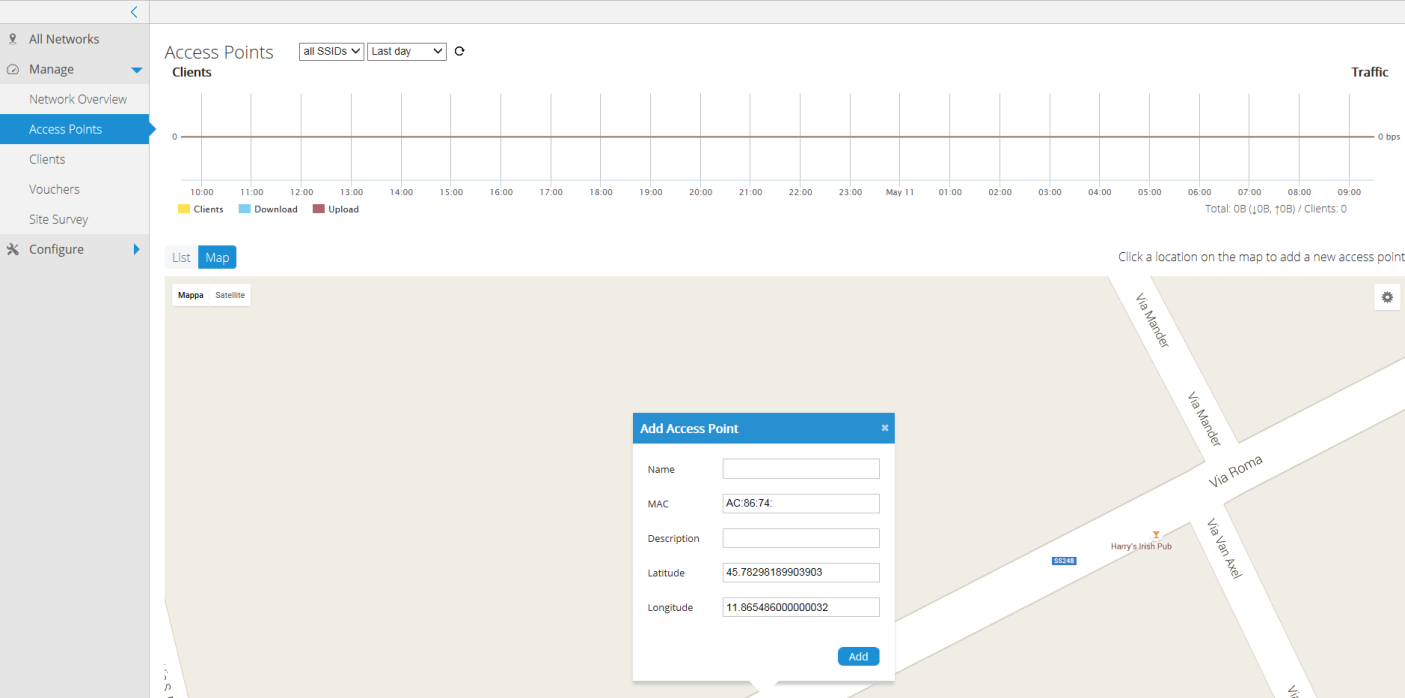The image size is (1405, 698).
Task: Click the Add button in dialog
Action: point(858,656)
